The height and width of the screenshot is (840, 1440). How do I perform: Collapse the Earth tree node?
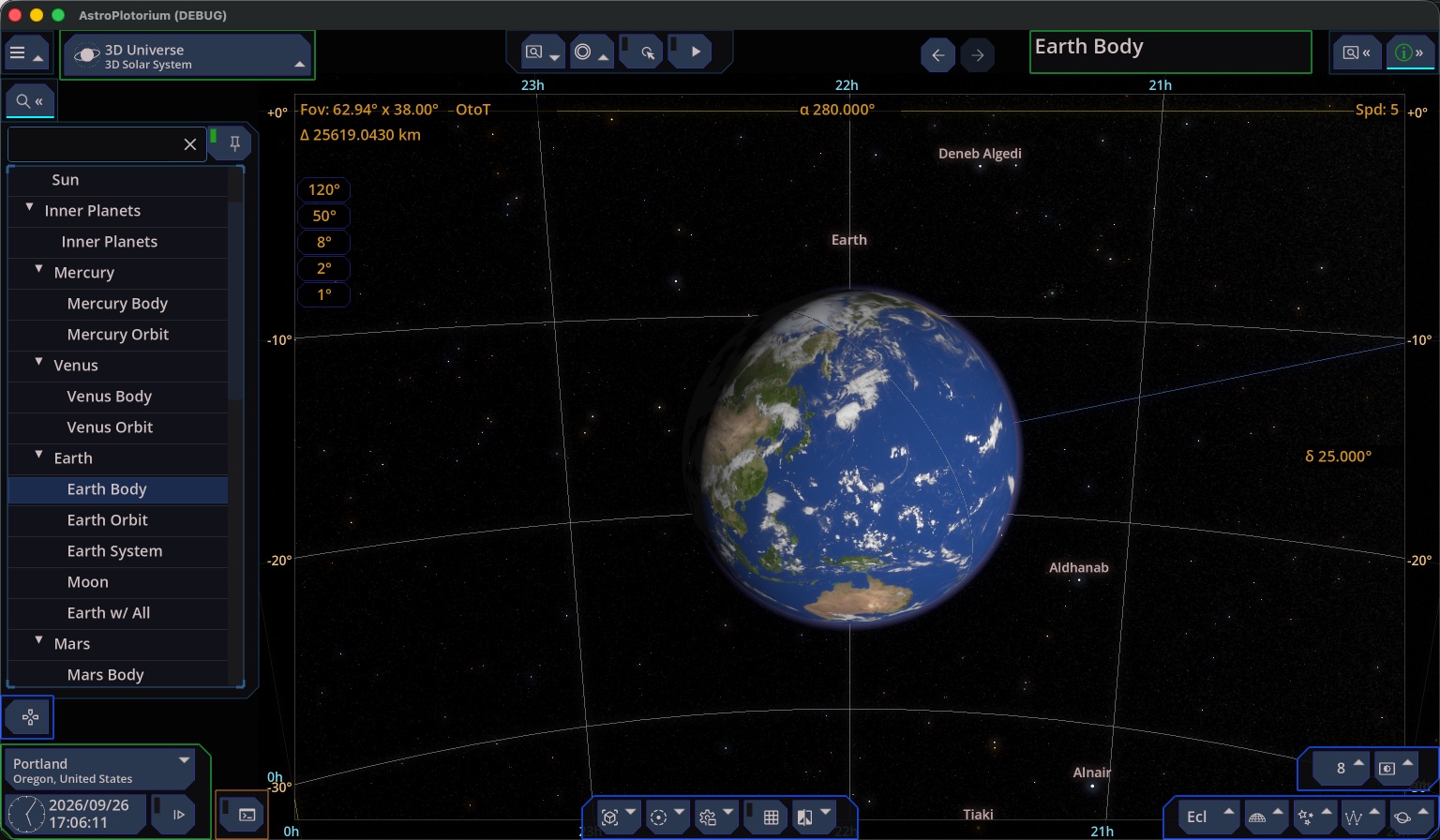(38, 456)
